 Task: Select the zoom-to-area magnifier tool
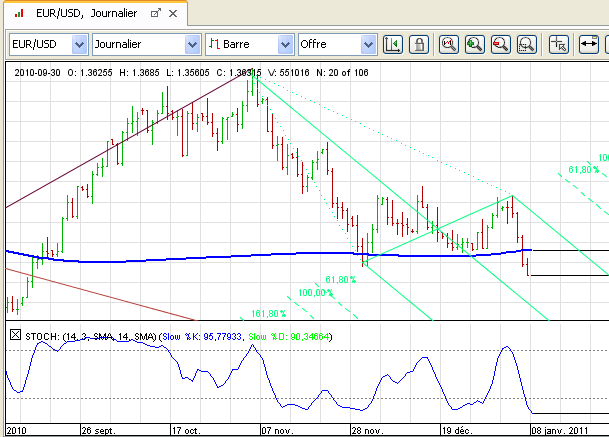coord(527,45)
